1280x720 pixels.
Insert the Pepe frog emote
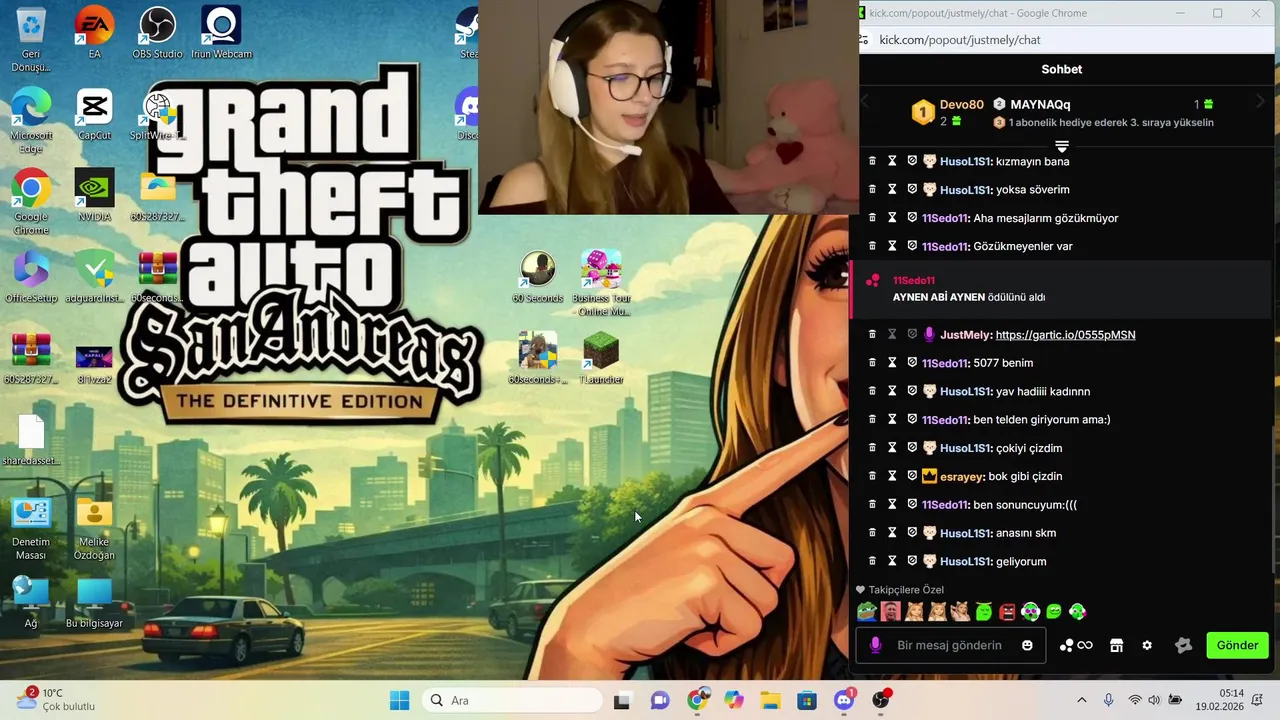(867, 611)
